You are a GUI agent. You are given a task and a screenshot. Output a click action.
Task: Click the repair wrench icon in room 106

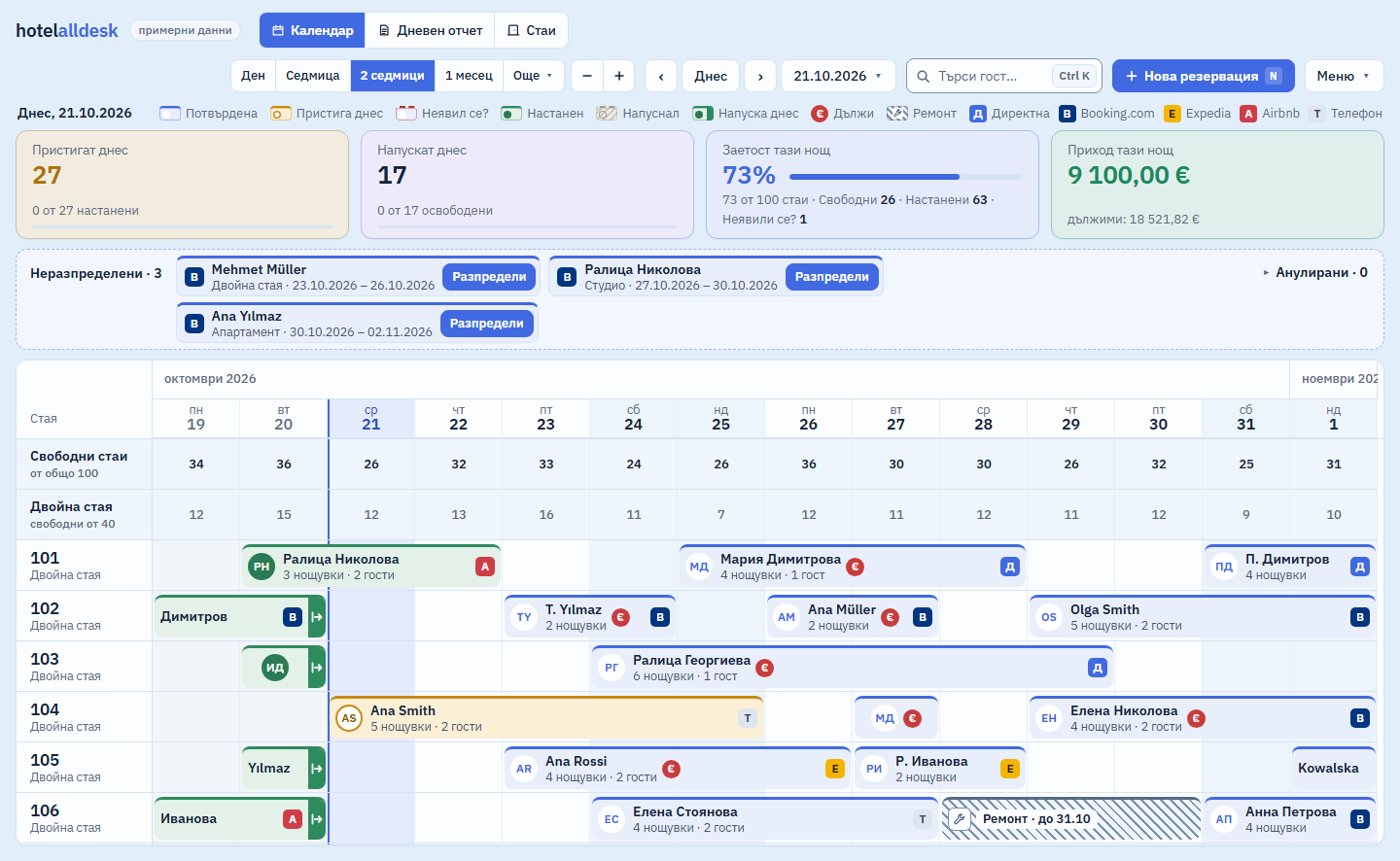pos(959,819)
